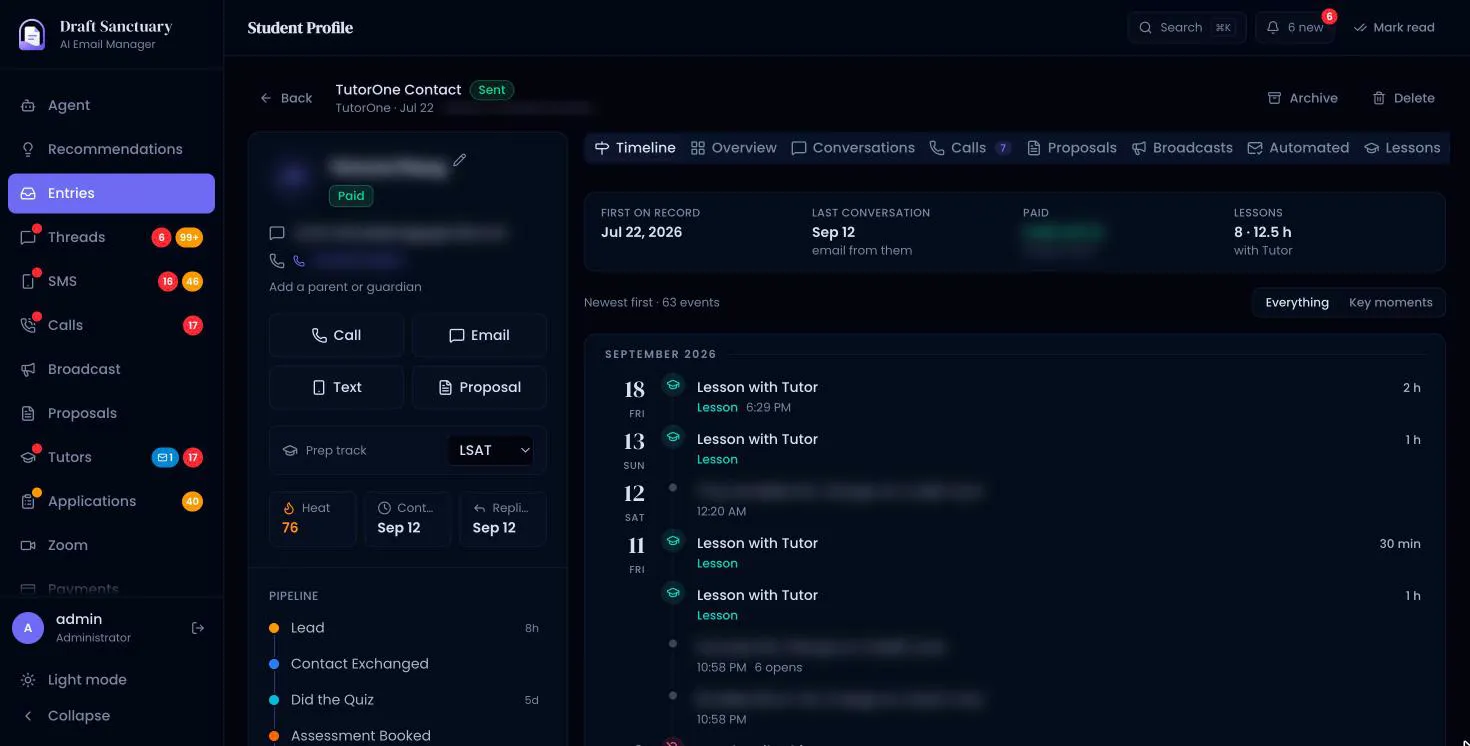Click Mark read
This screenshot has height=746, width=1470.
[x=1394, y=27]
